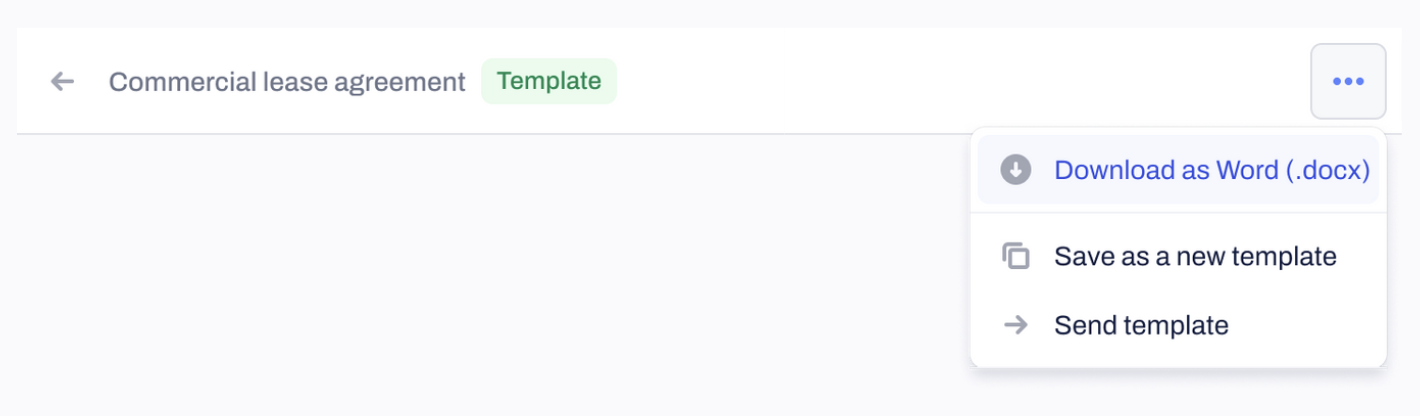Go back using the left arrow icon
This screenshot has height=416, width=1420.
click(63, 81)
